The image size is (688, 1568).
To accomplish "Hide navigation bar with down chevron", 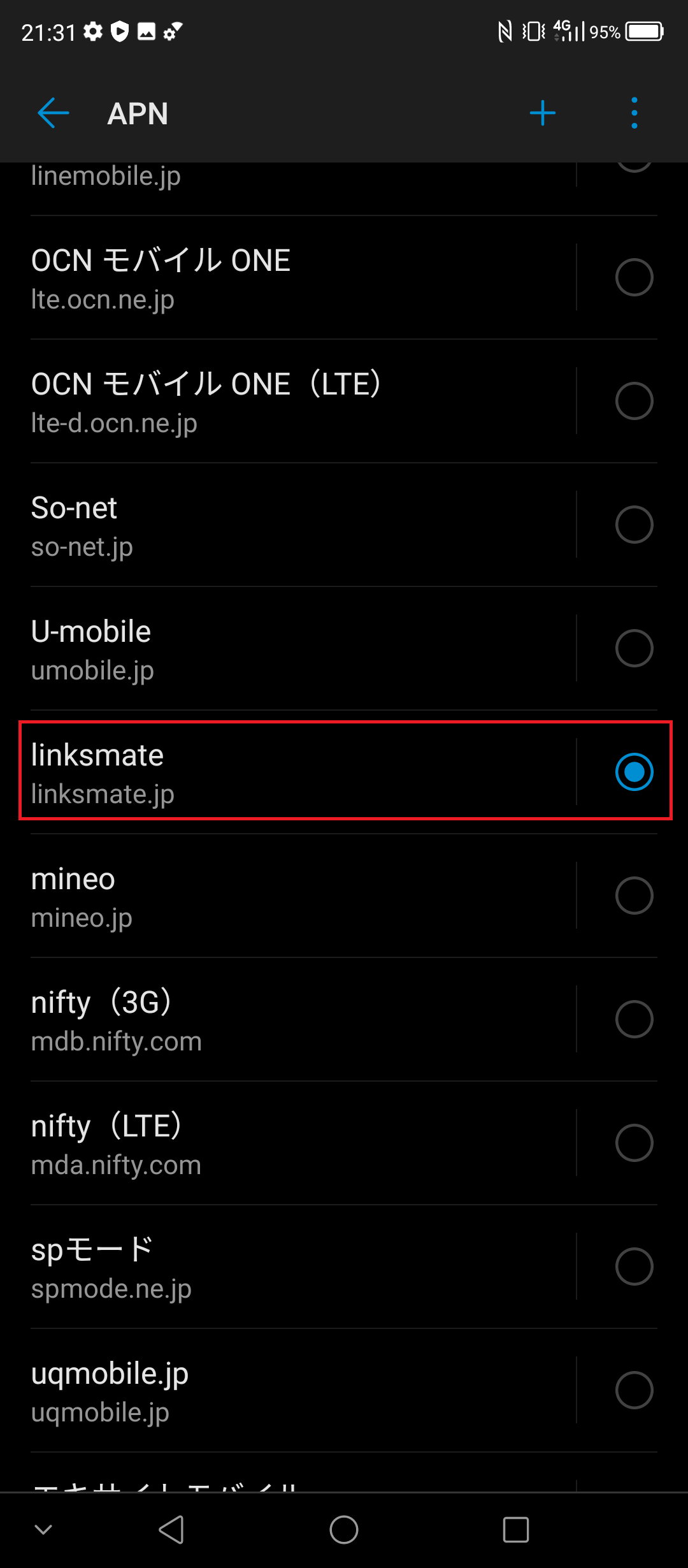I will [43, 1529].
